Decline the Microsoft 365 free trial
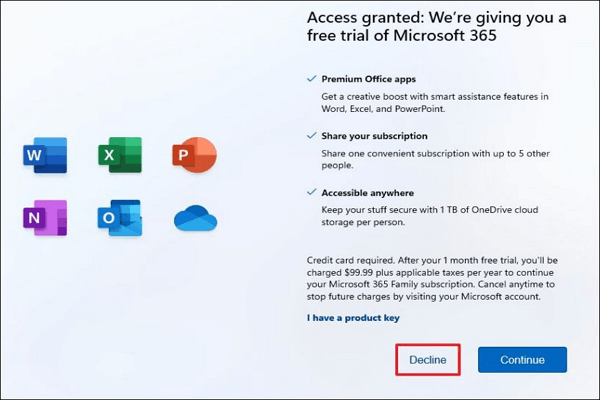The image size is (600, 400). click(428, 360)
